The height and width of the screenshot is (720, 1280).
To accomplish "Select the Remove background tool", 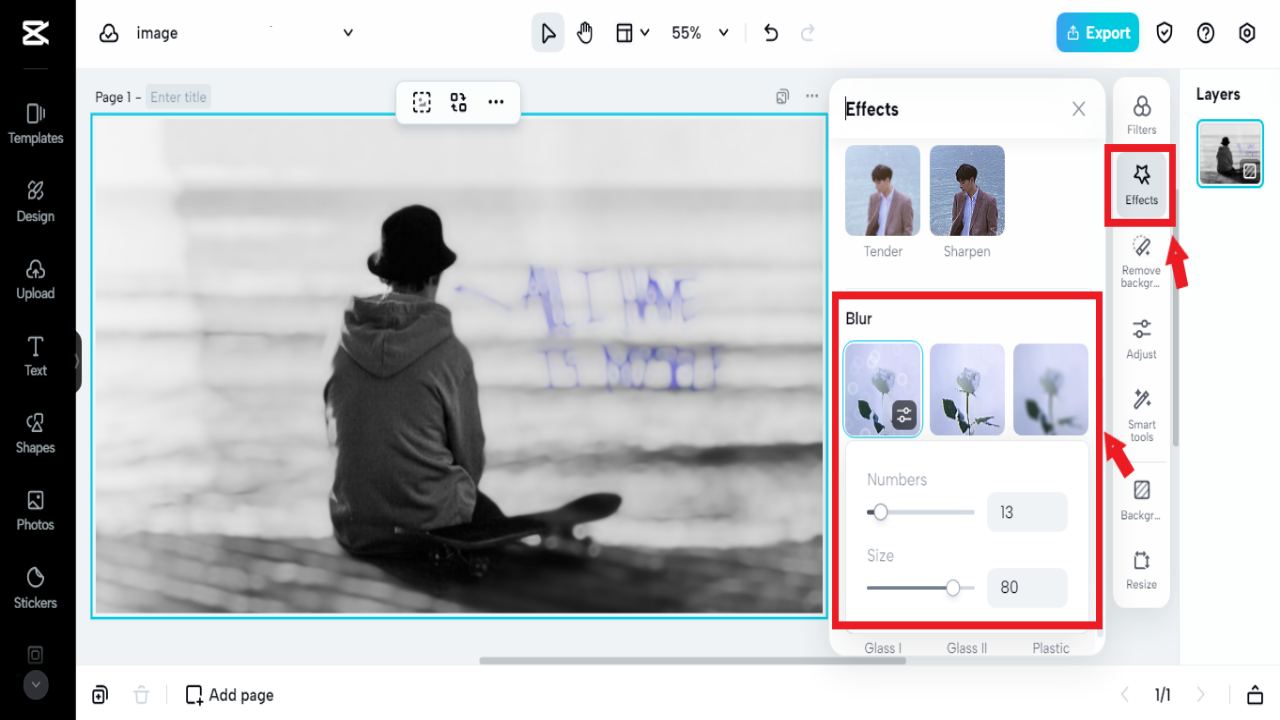I will [1141, 257].
